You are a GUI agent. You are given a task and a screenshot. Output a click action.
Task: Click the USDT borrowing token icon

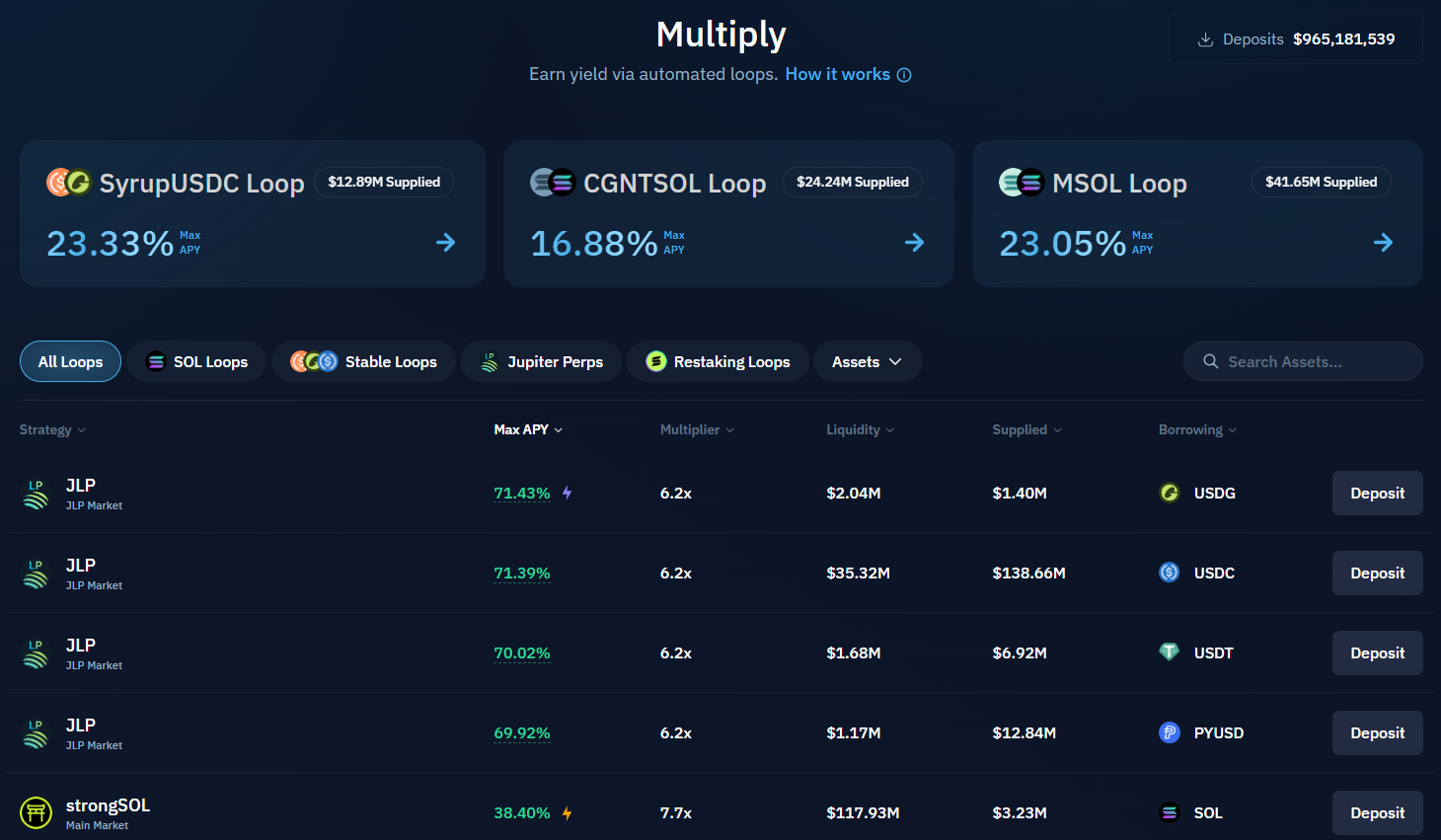[1170, 652]
